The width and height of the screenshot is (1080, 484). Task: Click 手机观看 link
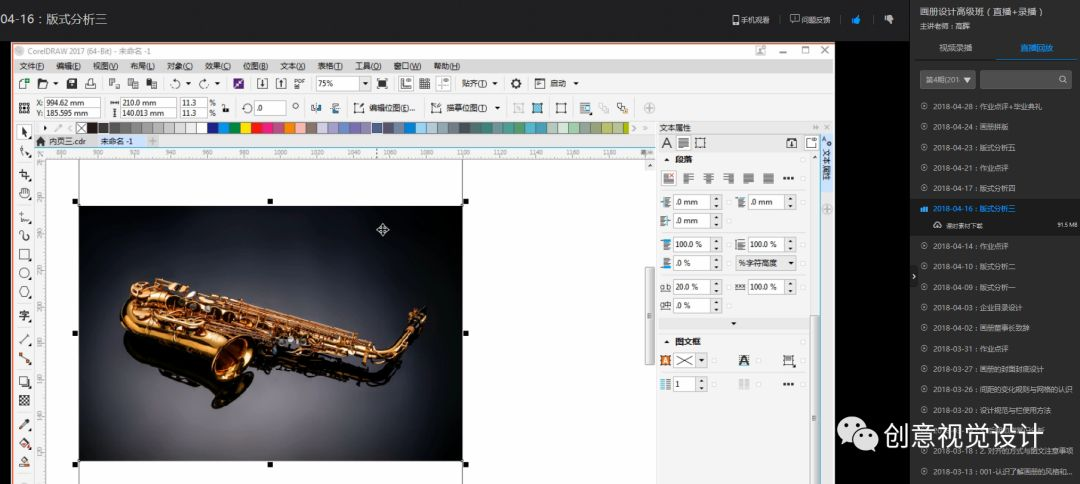tap(751, 20)
